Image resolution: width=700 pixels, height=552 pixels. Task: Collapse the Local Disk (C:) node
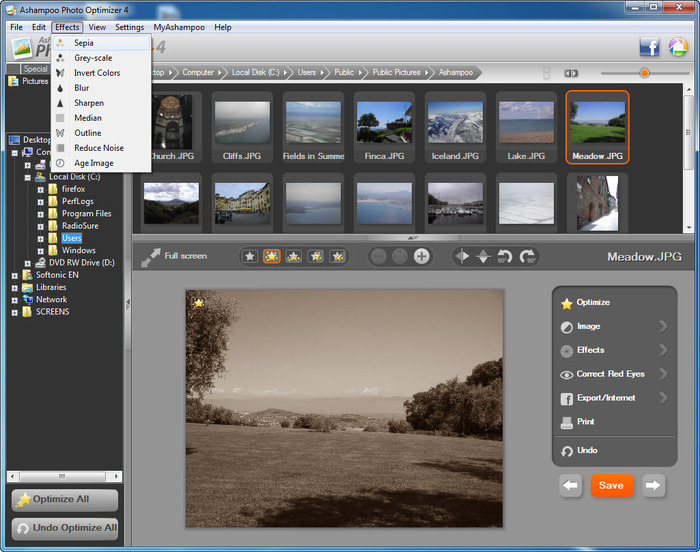28,177
